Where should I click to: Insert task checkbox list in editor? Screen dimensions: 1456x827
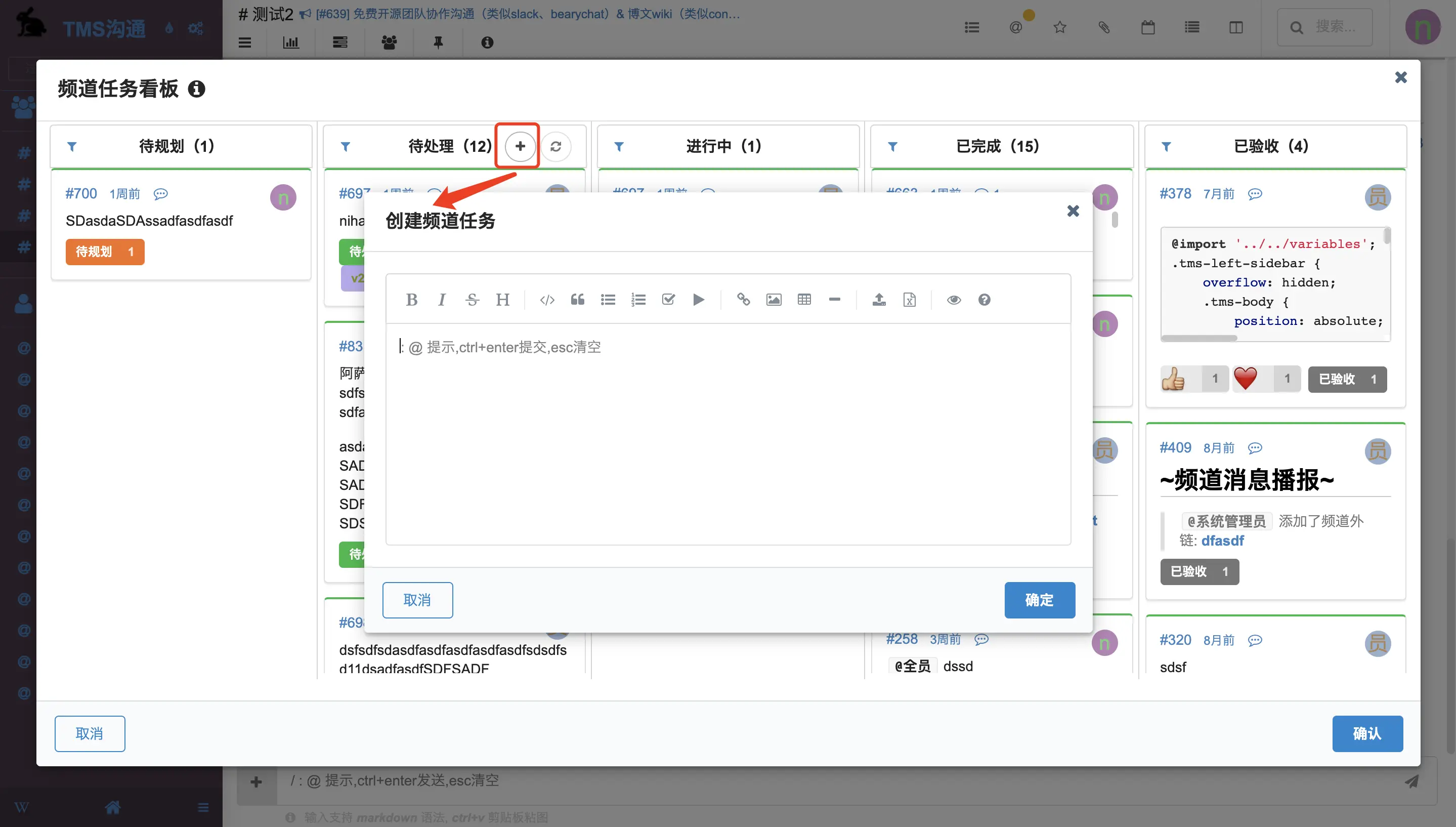(668, 299)
